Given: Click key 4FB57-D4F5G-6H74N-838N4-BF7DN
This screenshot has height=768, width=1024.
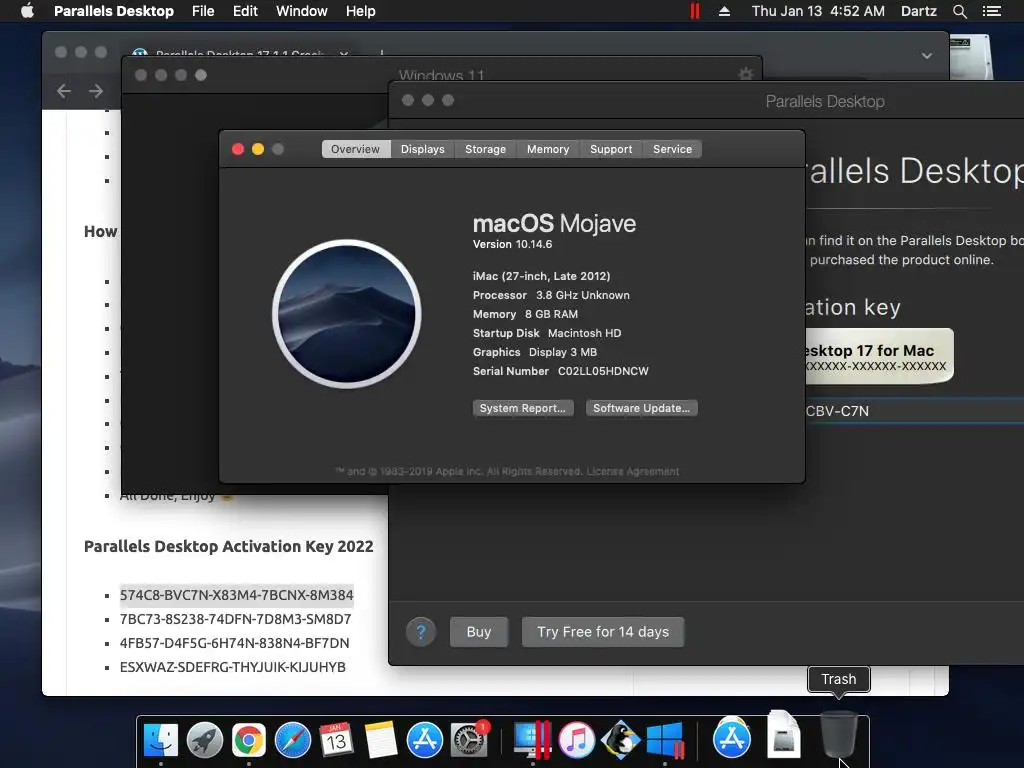Looking at the screenshot, I should tap(234, 643).
